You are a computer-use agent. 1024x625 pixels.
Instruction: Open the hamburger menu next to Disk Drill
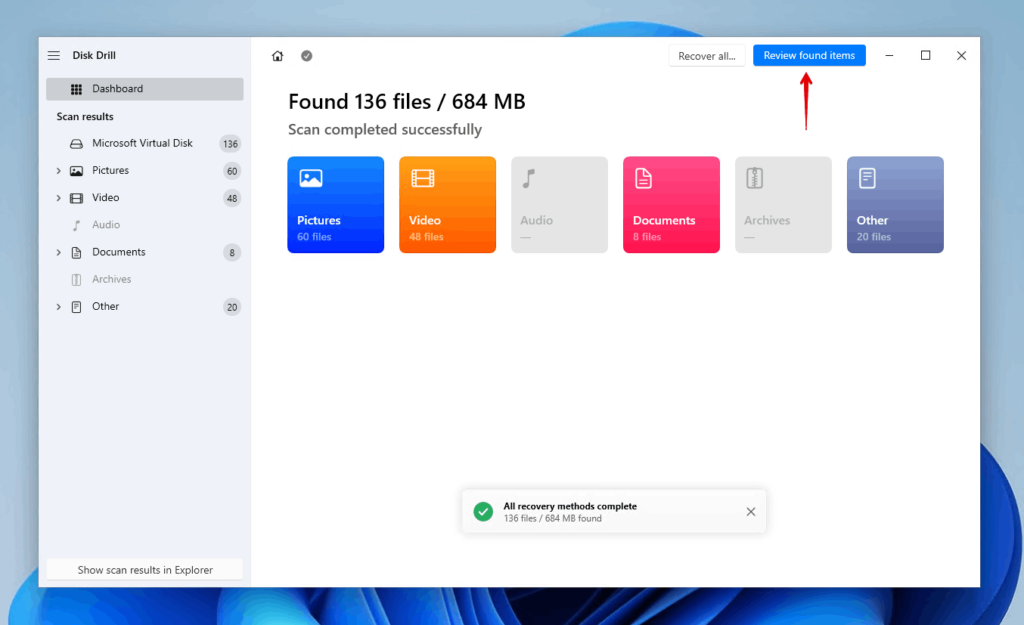pos(53,55)
